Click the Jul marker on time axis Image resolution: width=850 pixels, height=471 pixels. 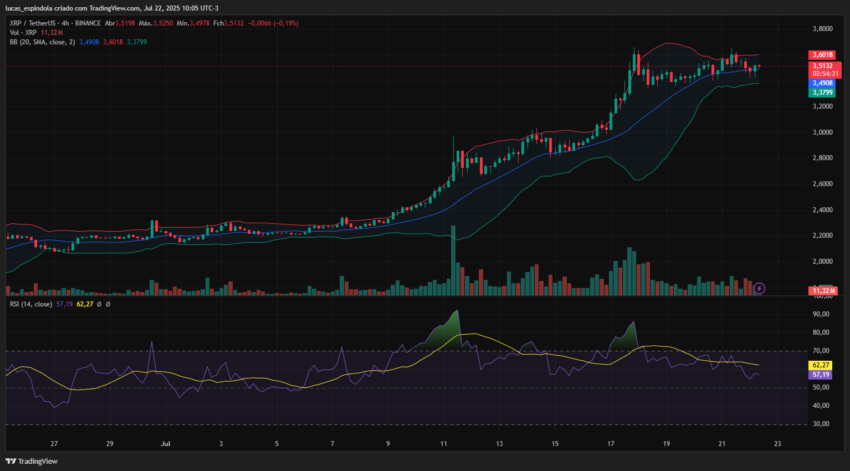165,443
